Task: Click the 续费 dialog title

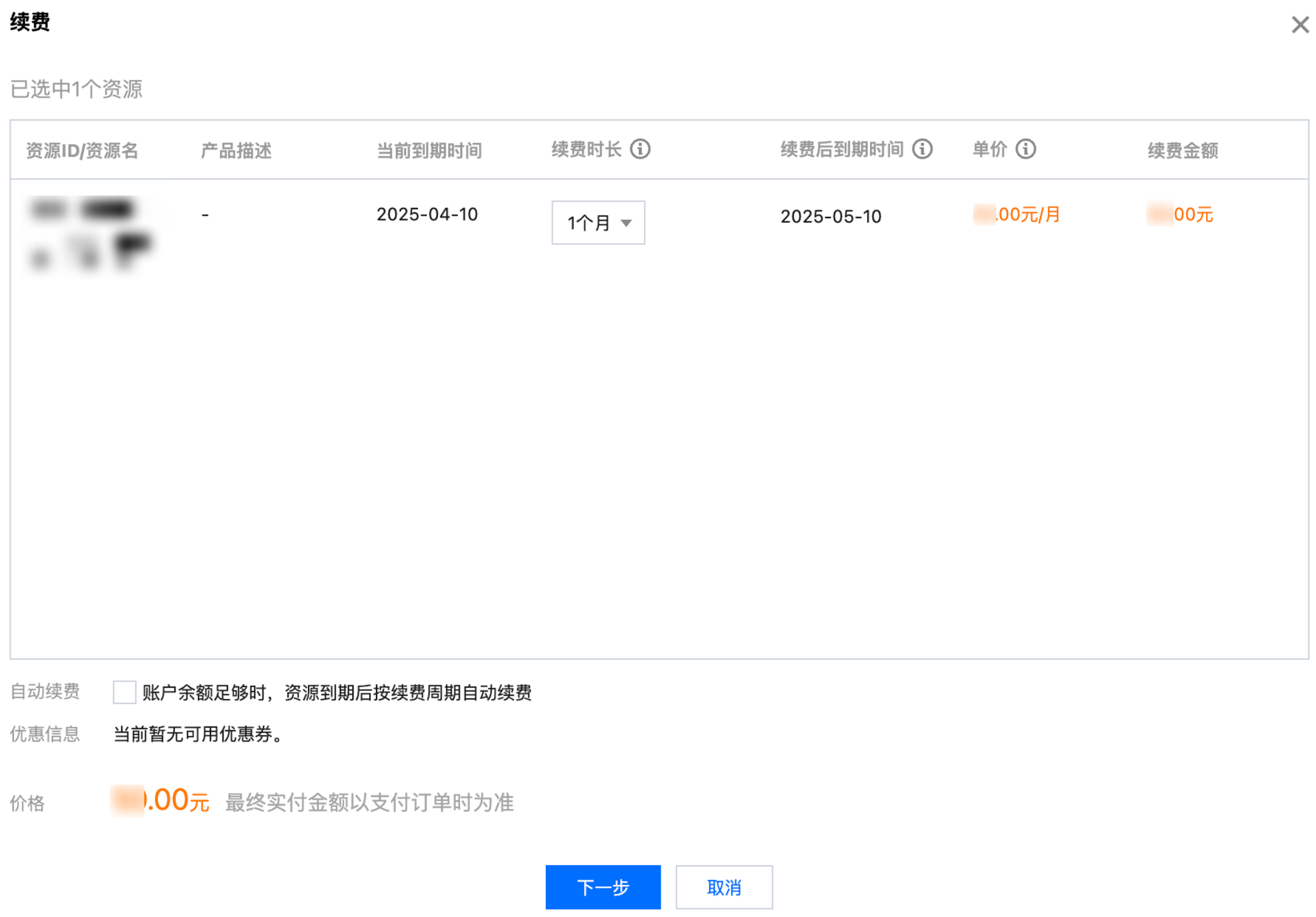Action: pyautogui.click(x=30, y=22)
